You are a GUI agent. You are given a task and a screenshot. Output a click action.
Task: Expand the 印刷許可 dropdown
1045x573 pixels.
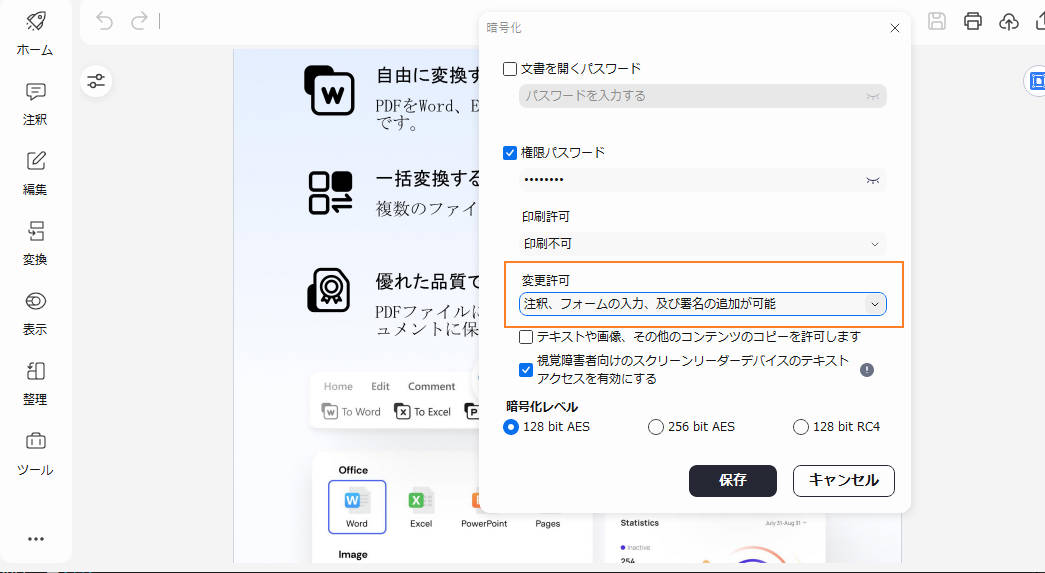click(702, 243)
